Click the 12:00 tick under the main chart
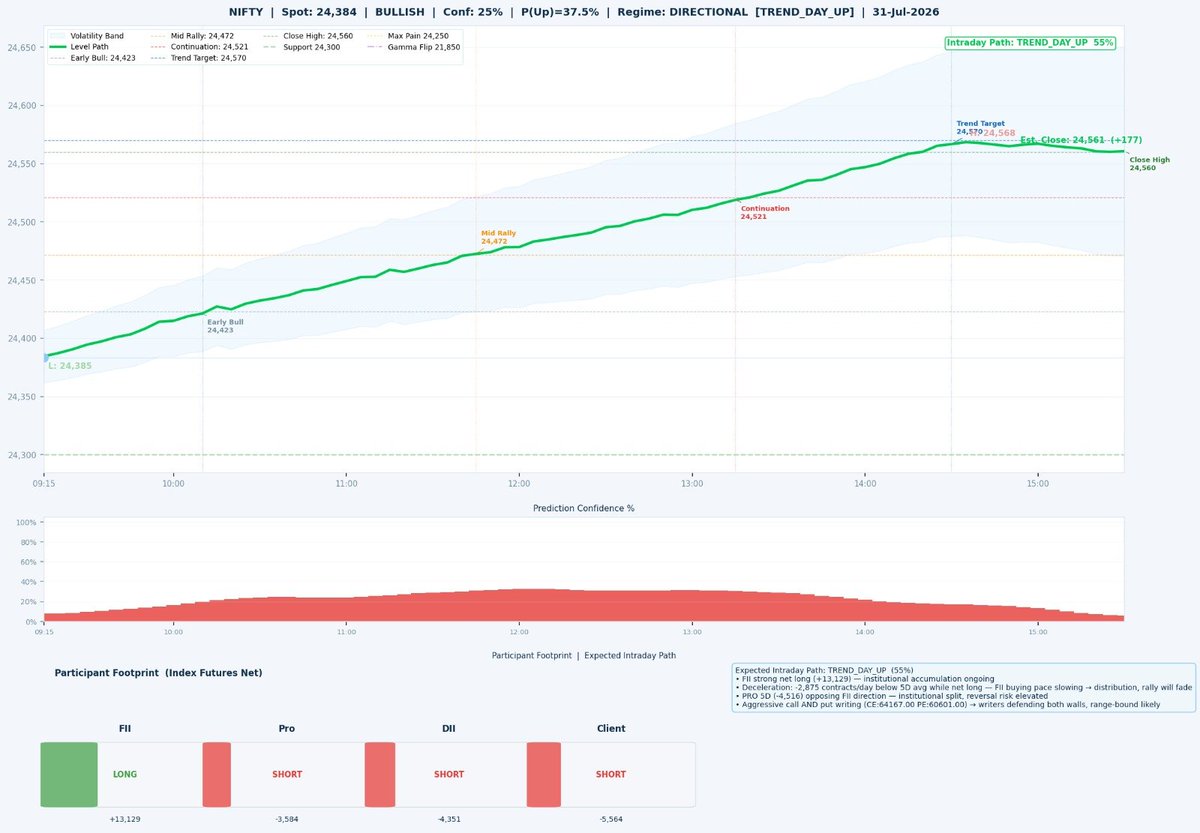The image size is (1200, 833). (x=519, y=483)
